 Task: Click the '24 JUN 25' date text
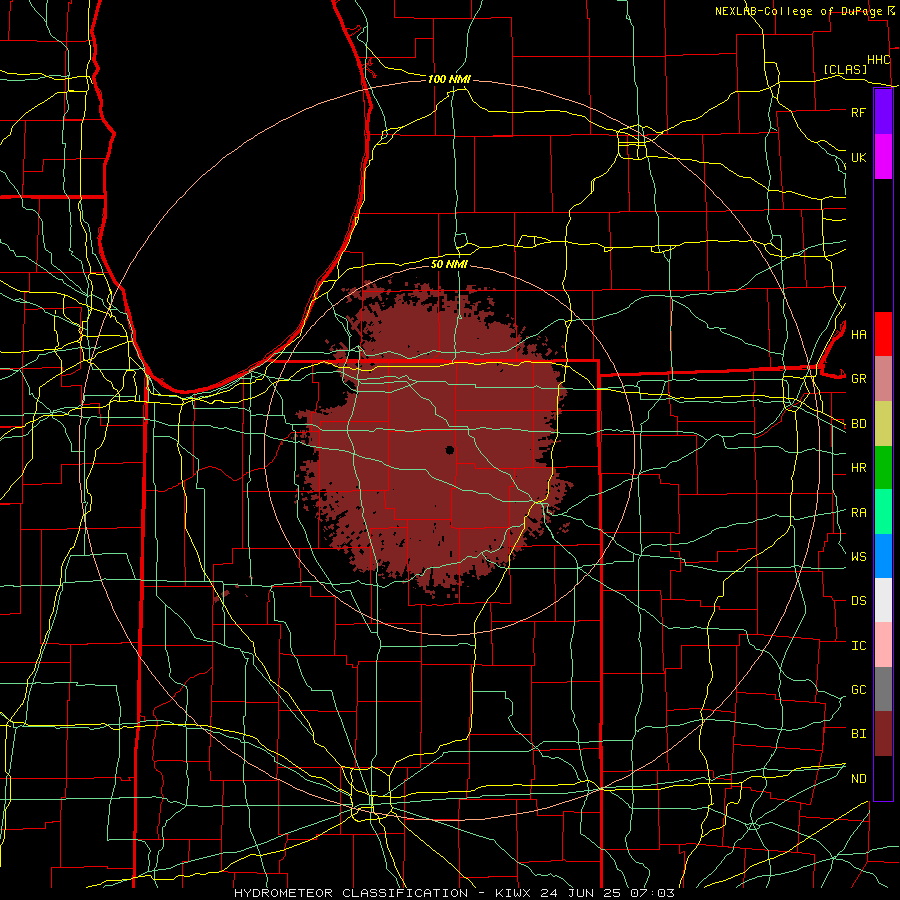[x=581, y=893]
